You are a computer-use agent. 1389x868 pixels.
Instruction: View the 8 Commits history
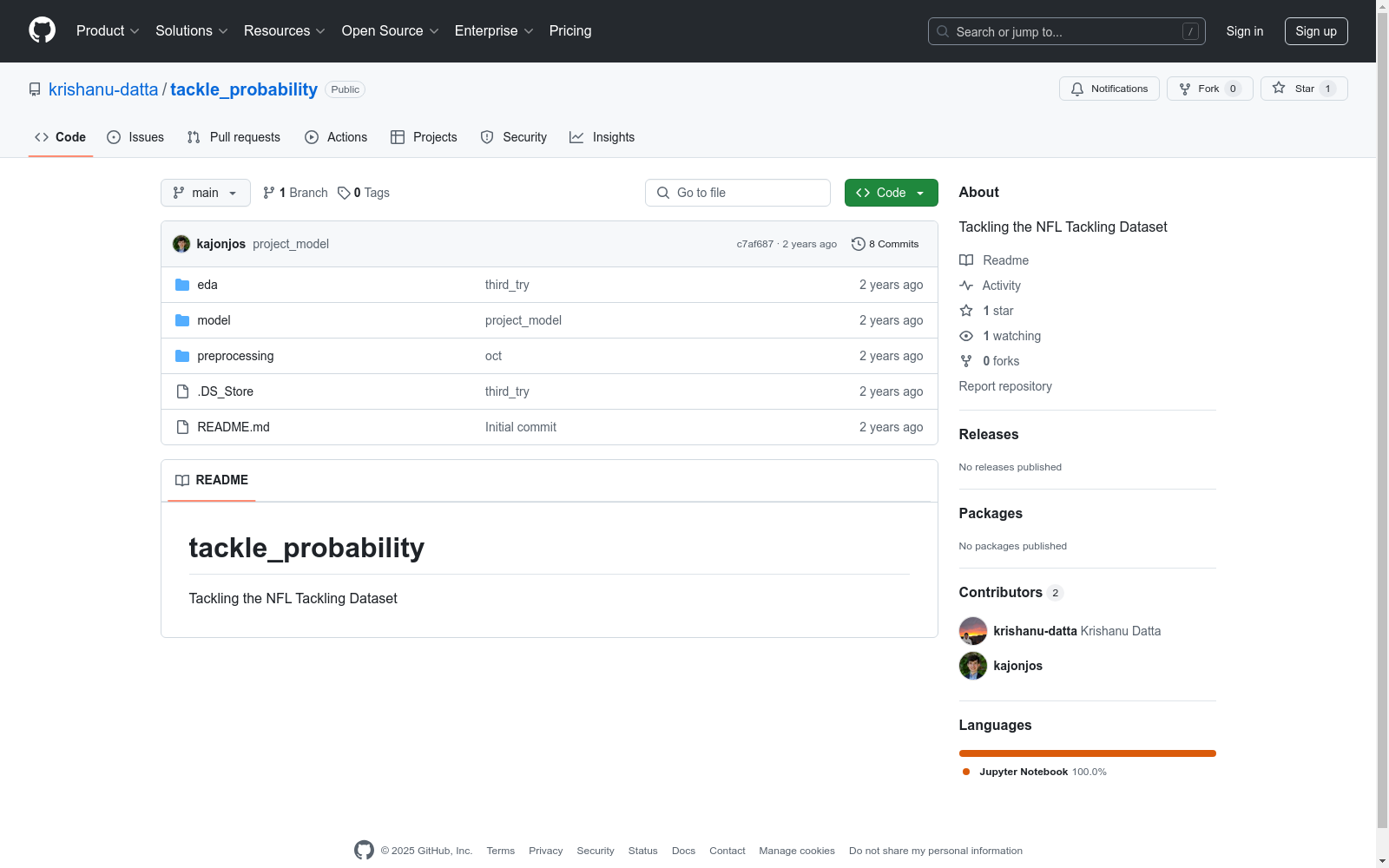click(x=885, y=244)
